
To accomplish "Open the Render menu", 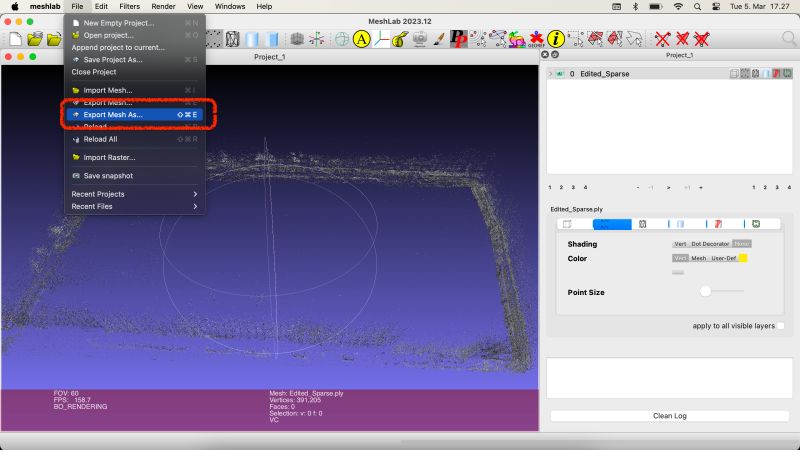I will [x=163, y=6].
